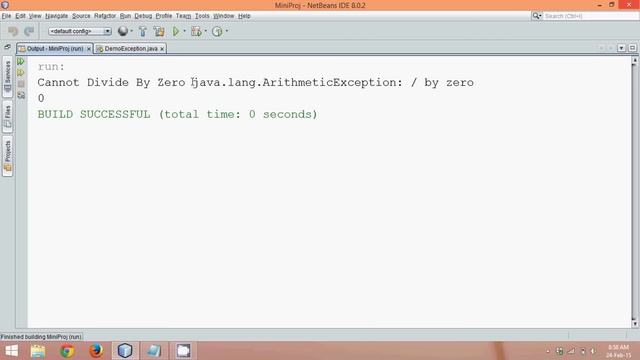Click the Redo toolbar icon

[29, 31]
